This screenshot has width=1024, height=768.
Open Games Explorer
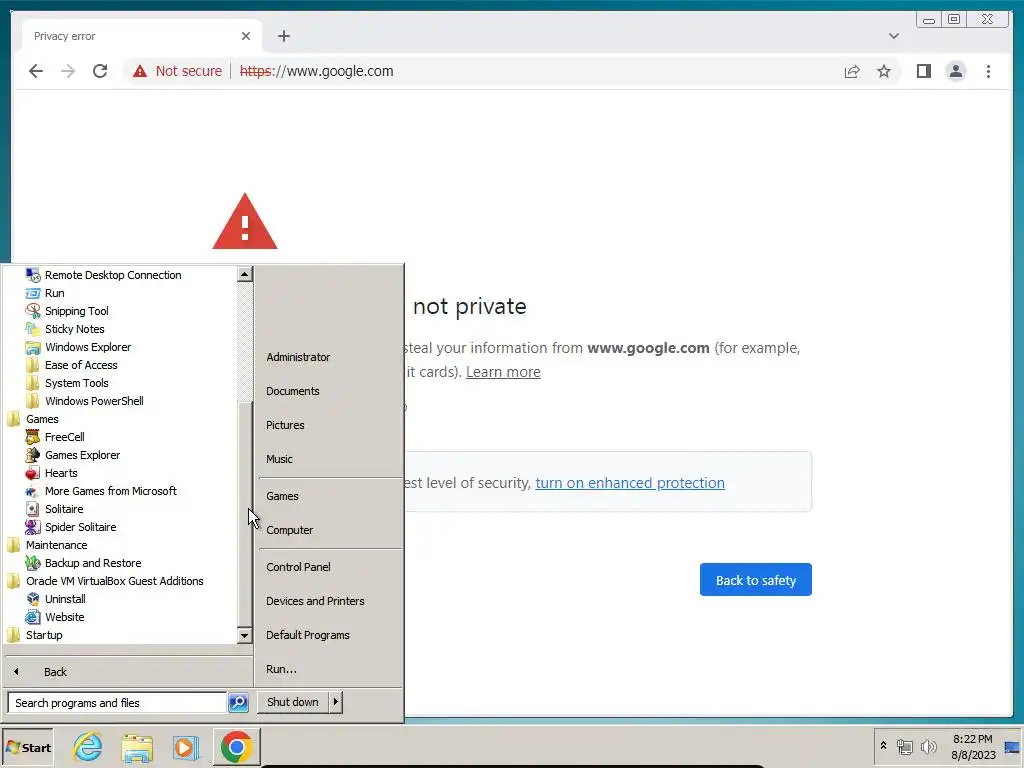82,455
